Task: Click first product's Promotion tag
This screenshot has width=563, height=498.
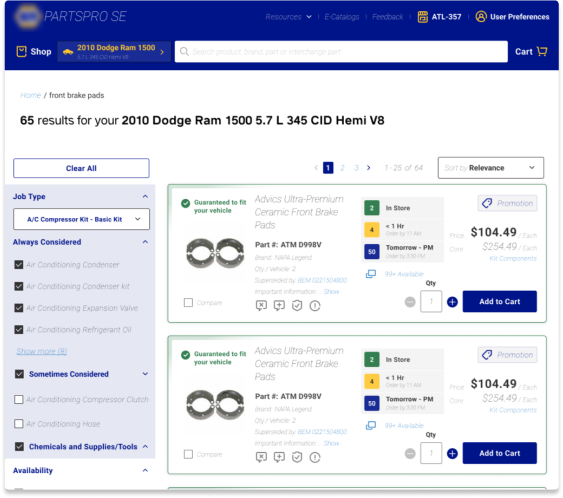Action: 507,203
